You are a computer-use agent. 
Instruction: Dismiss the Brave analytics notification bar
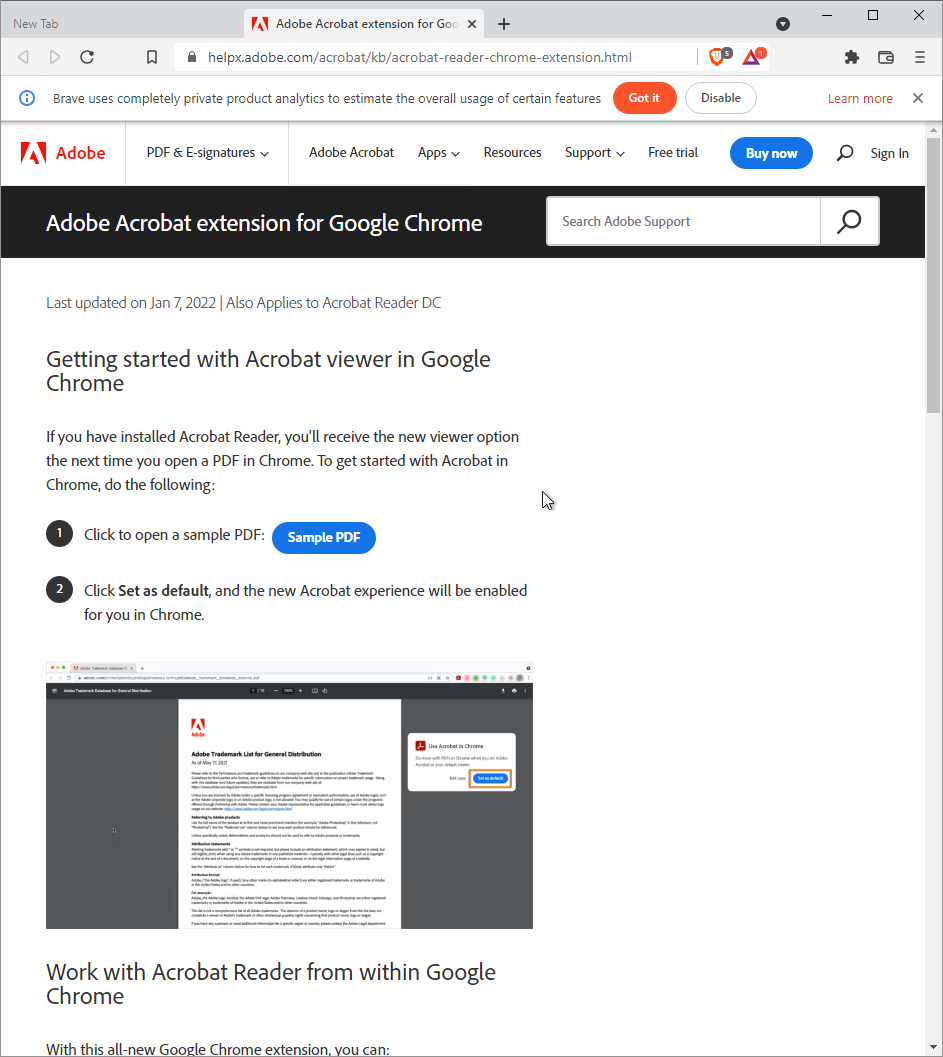pyautogui.click(x=917, y=98)
